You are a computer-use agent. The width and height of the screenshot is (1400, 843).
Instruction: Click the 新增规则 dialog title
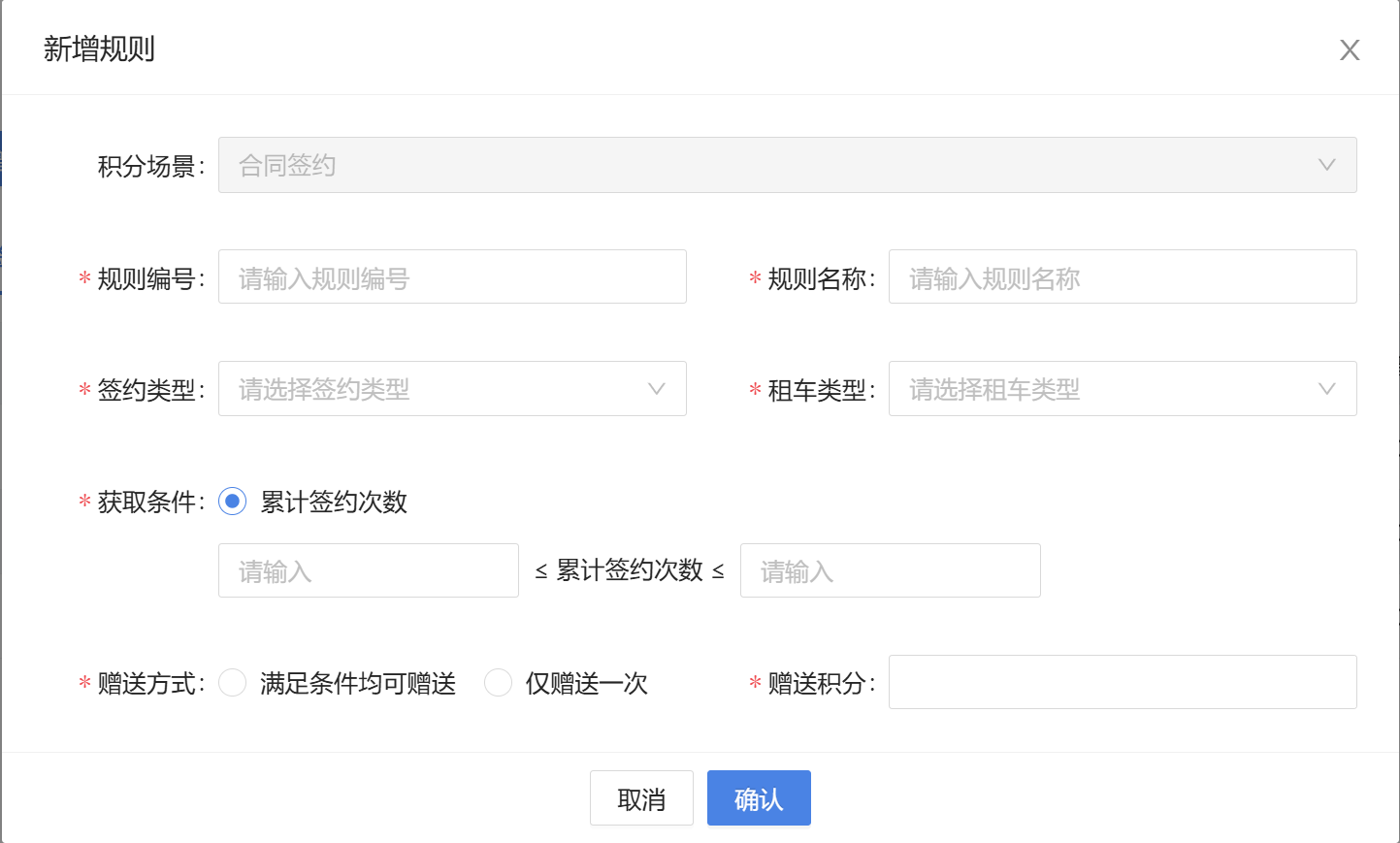pyautogui.click(x=99, y=49)
